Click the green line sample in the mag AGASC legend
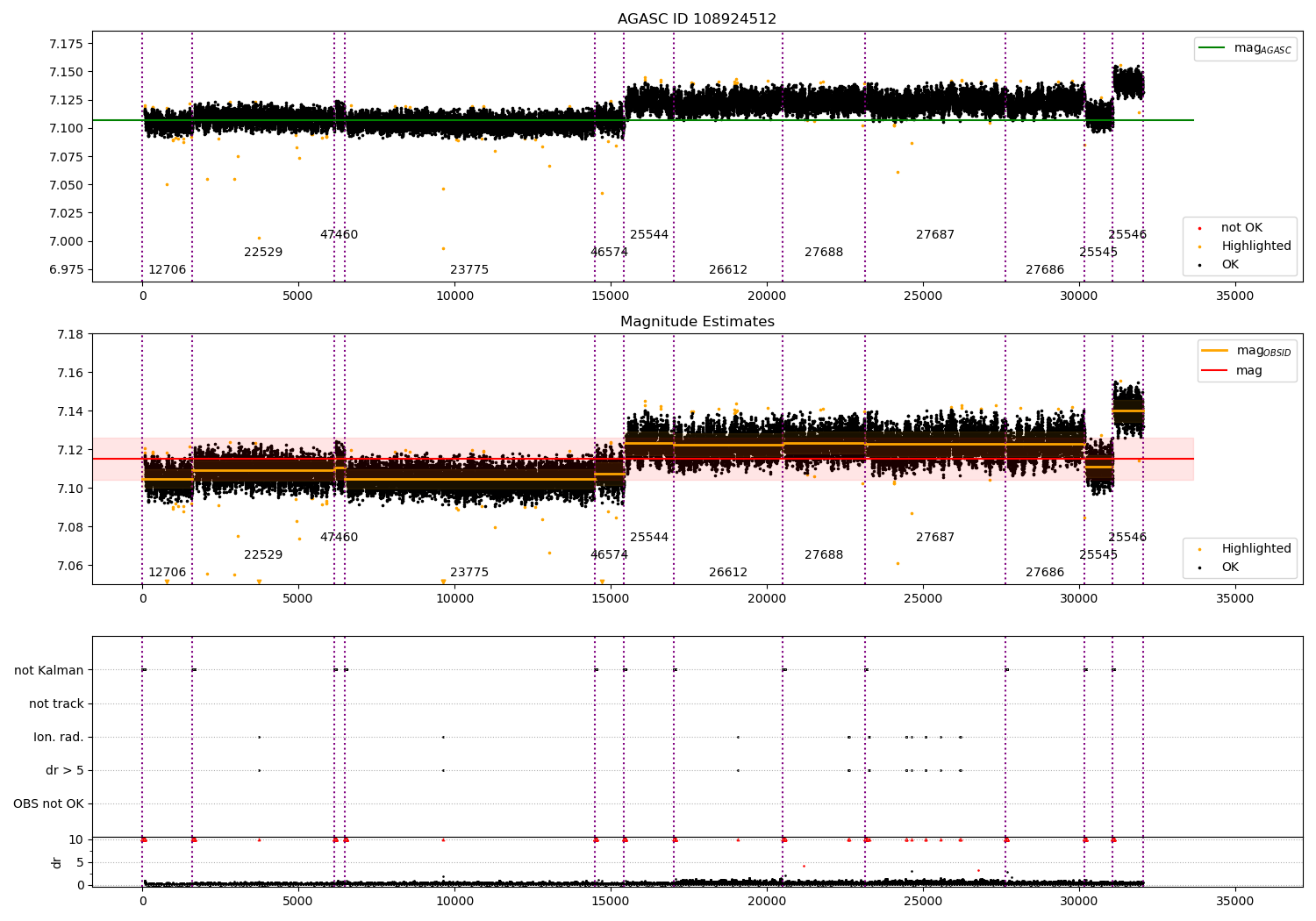Screen dimensions: 1316x921 point(1212,48)
